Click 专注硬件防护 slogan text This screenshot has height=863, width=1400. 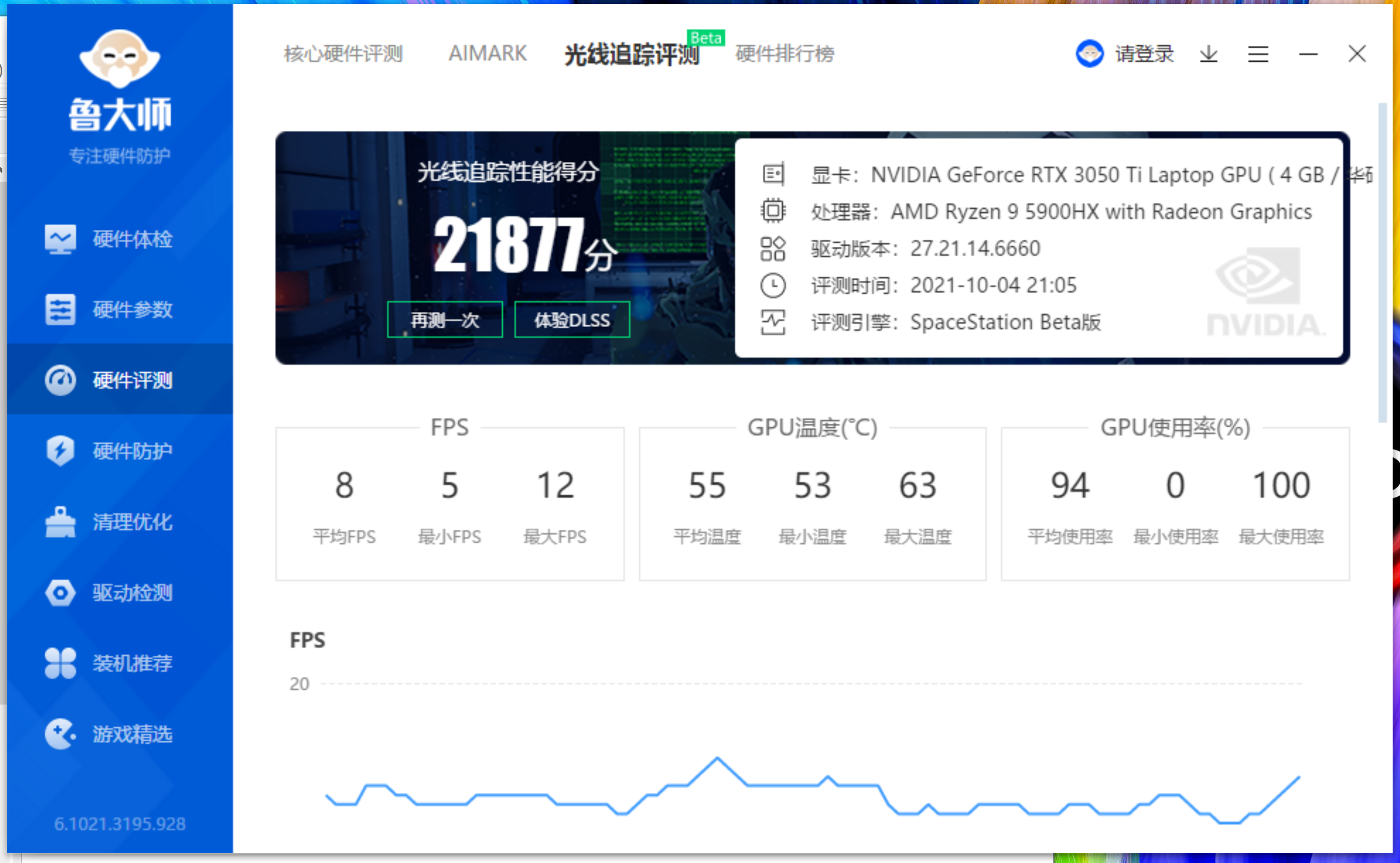(x=120, y=155)
